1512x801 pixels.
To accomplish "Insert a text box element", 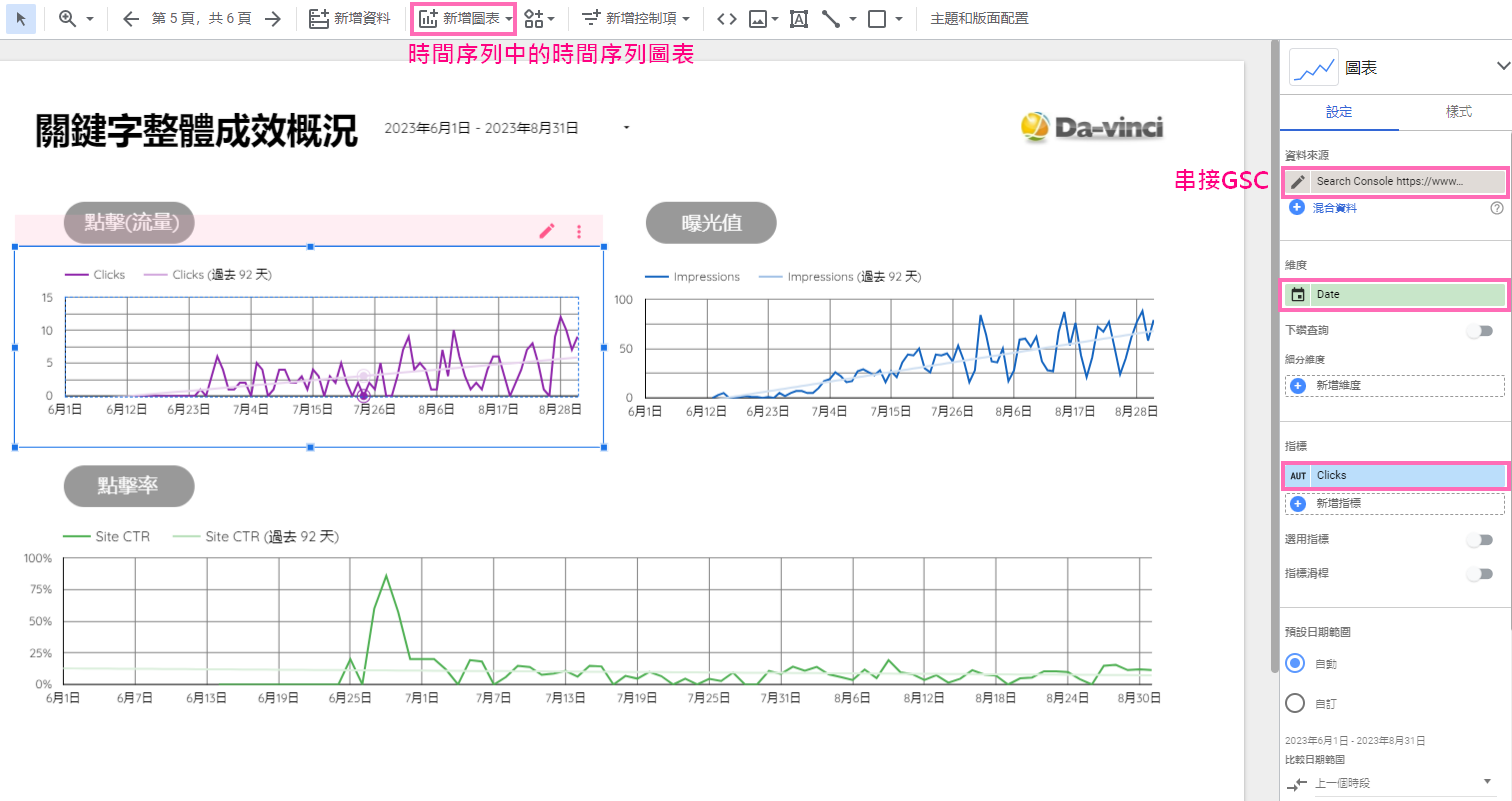I will tap(799, 19).
